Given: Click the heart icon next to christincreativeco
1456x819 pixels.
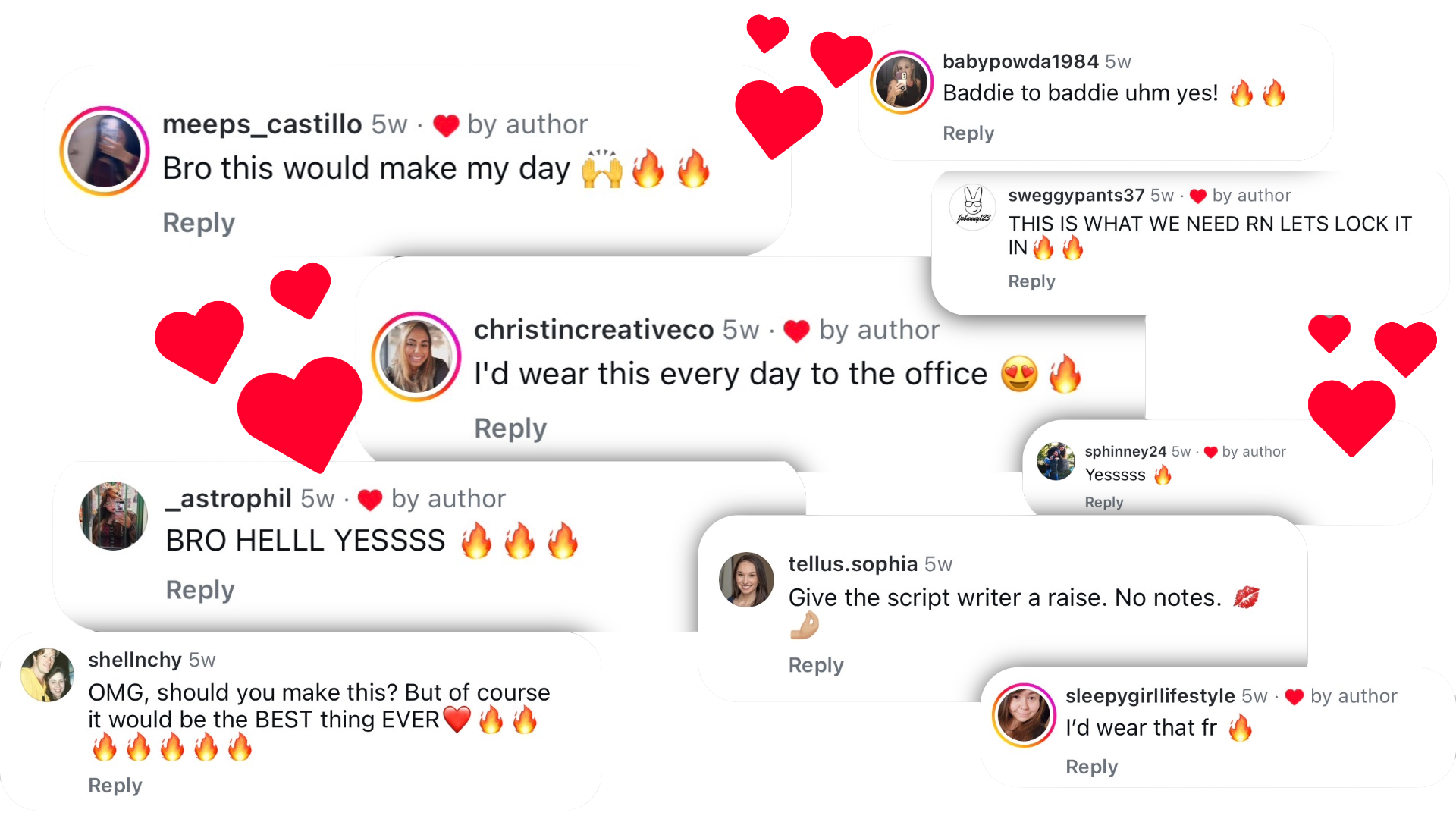Looking at the screenshot, I should 796,331.
